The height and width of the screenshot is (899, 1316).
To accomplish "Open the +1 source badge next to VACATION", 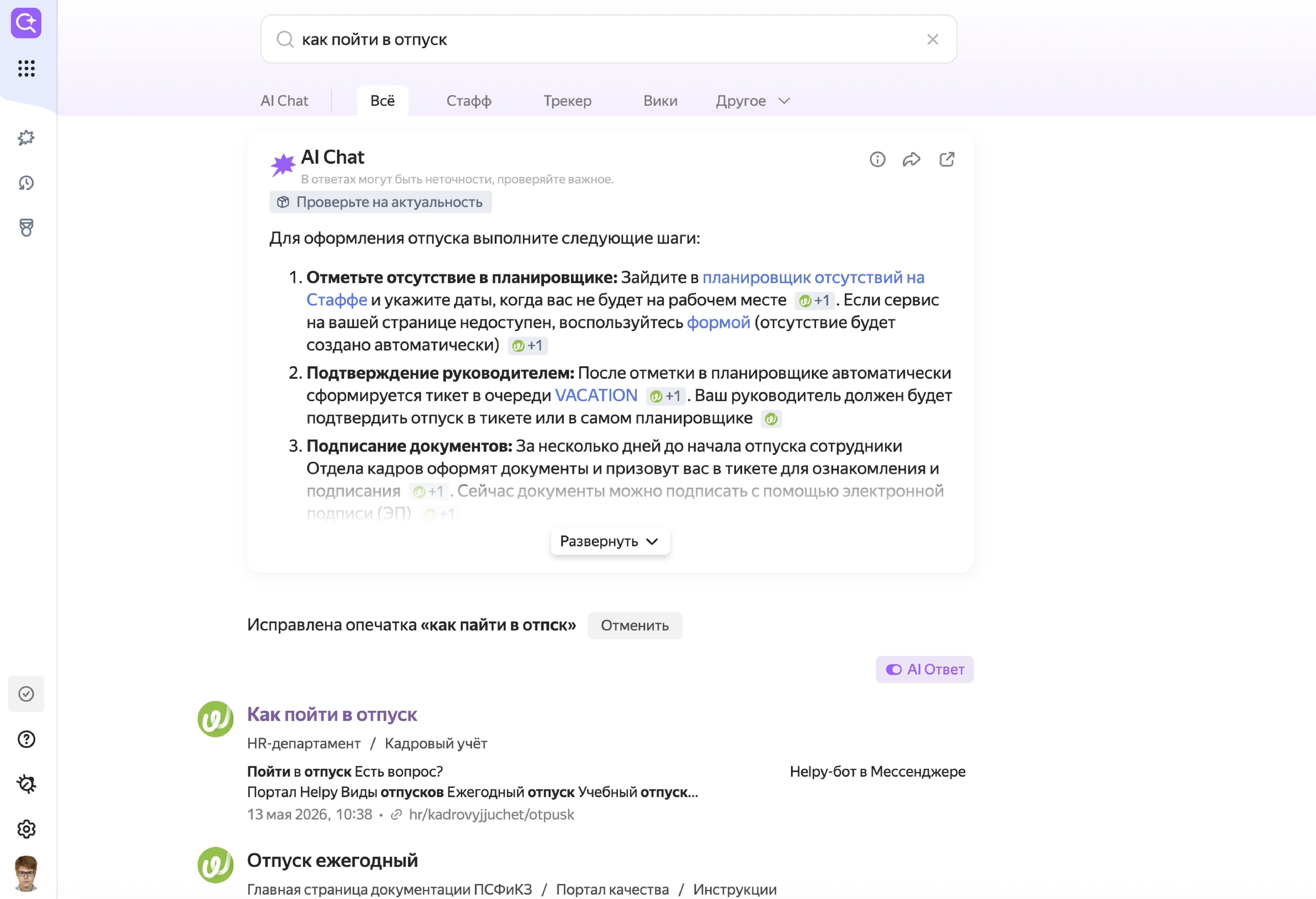I will (666, 396).
